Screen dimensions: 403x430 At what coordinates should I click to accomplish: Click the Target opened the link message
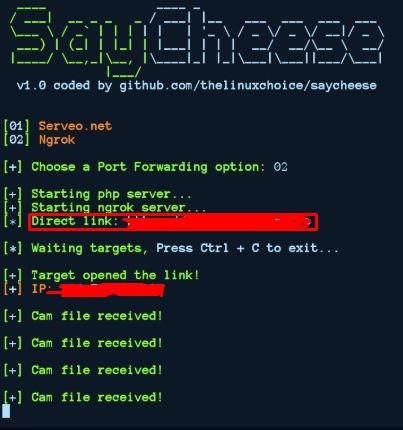pyautogui.click(x=115, y=275)
